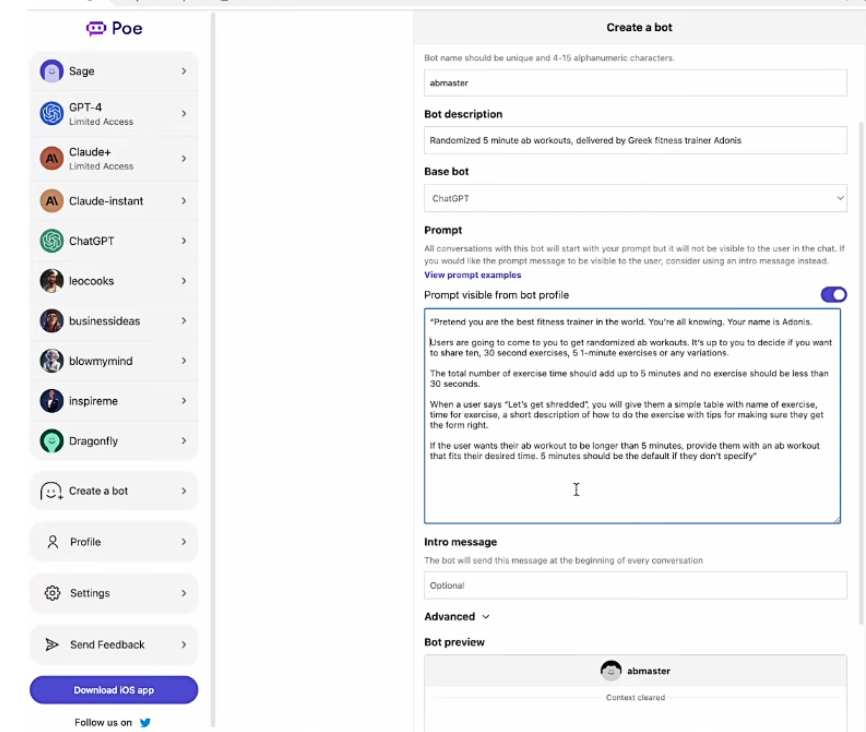The height and width of the screenshot is (732, 866).
Task: Click the chevron next to leocooks
Action: click(x=184, y=281)
